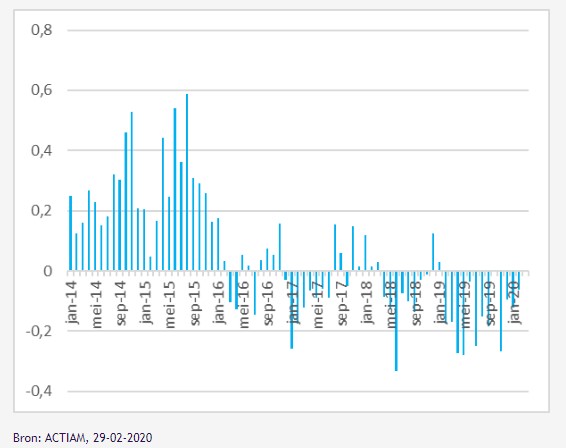Click the x-axis label jan-16
Image resolution: width=566 pixels, height=448 pixels.
coord(220,303)
